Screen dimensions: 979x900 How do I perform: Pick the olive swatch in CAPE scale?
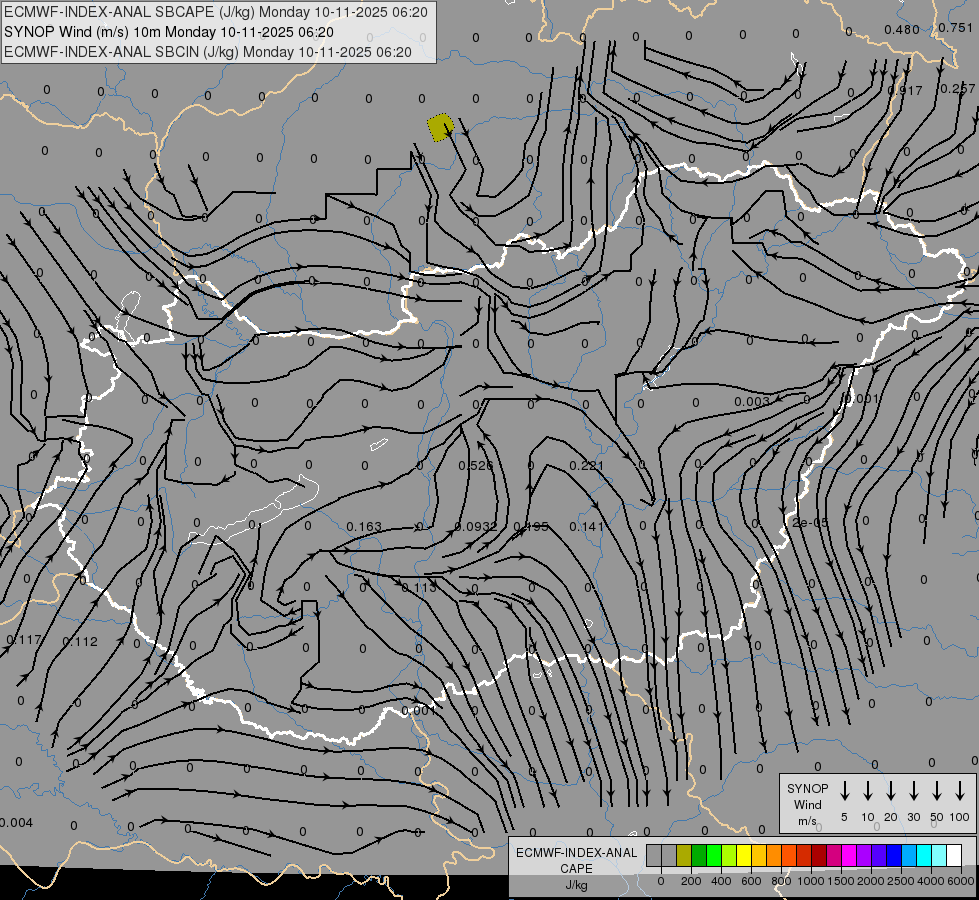[684, 856]
